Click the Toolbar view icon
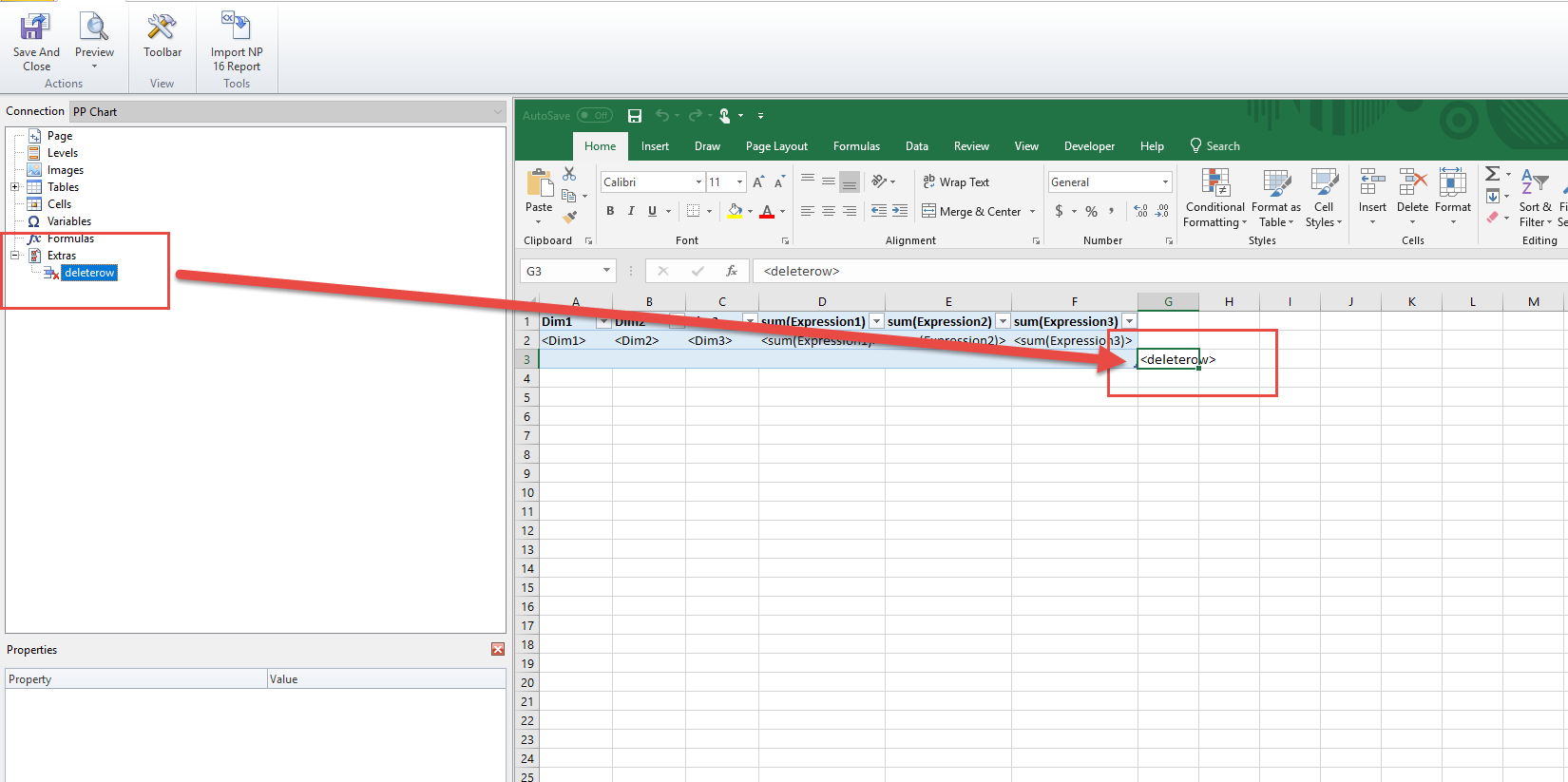1568x782 pixels. 162,27
